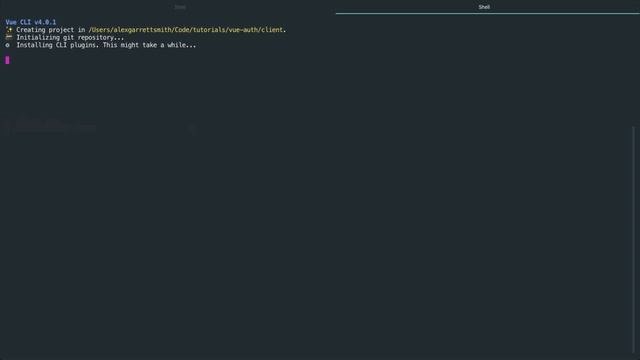Click the terminal vertical scrollbar
Viewport: 640px width, 360px height.
pyautogui.click(x=633, y=241)
